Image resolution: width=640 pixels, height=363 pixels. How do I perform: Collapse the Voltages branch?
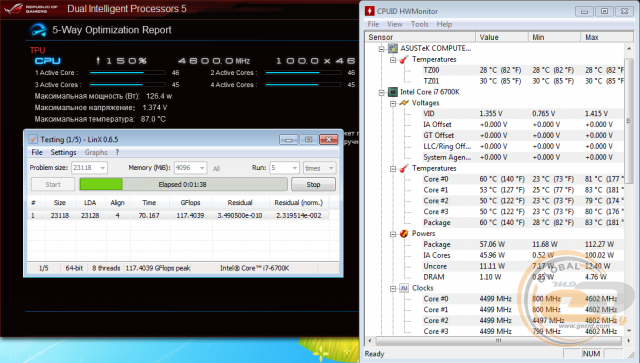tap(393, 103)
